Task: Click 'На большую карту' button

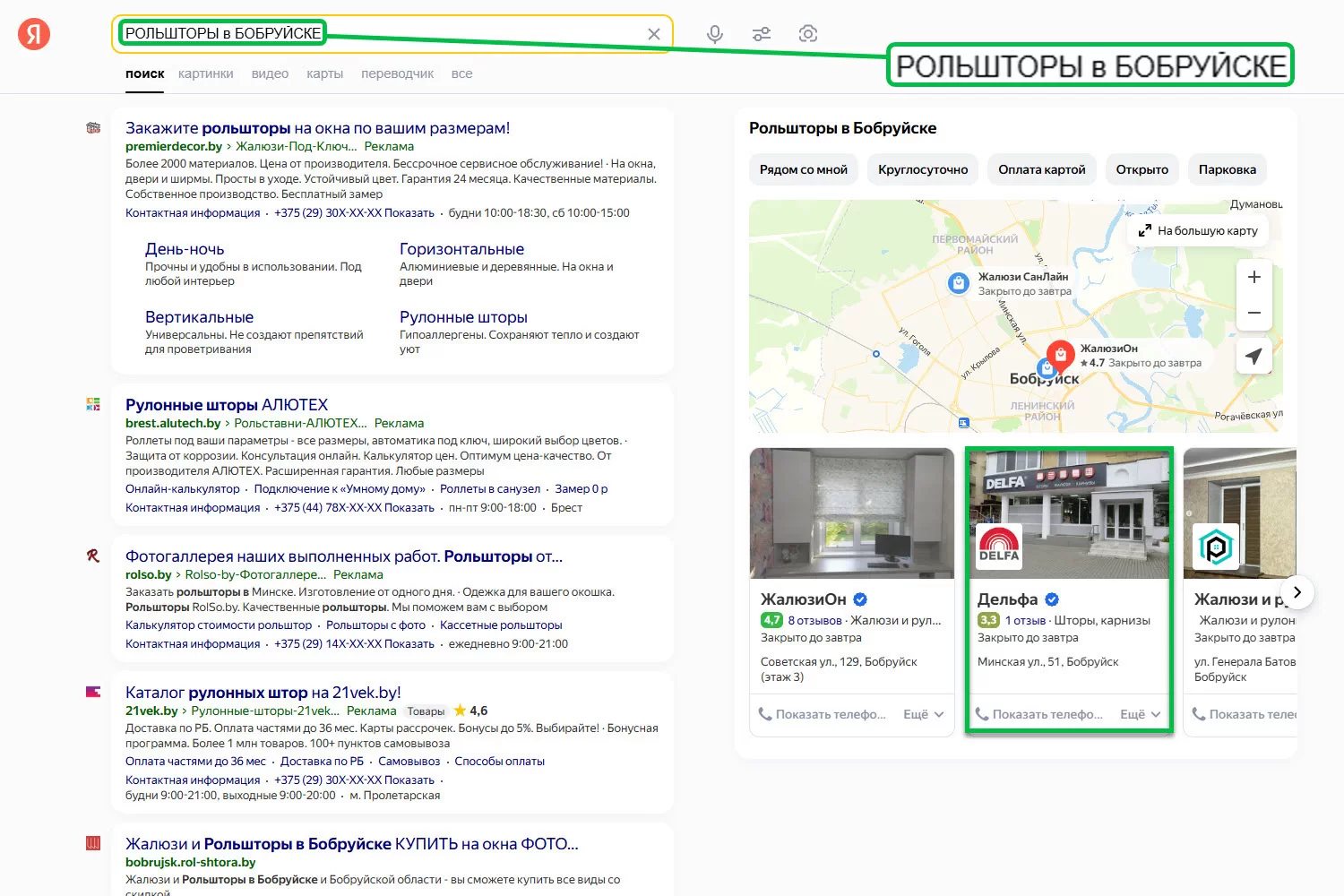Action: pos(1198,230)
